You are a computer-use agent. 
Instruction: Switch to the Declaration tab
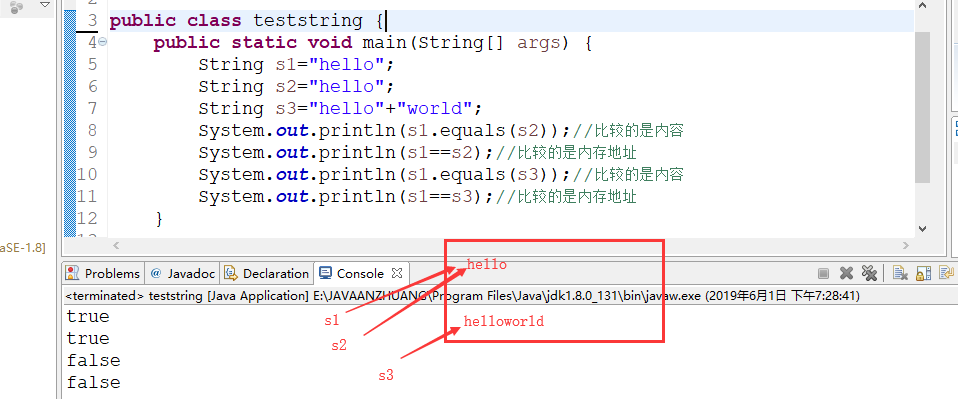pos(267,273)
